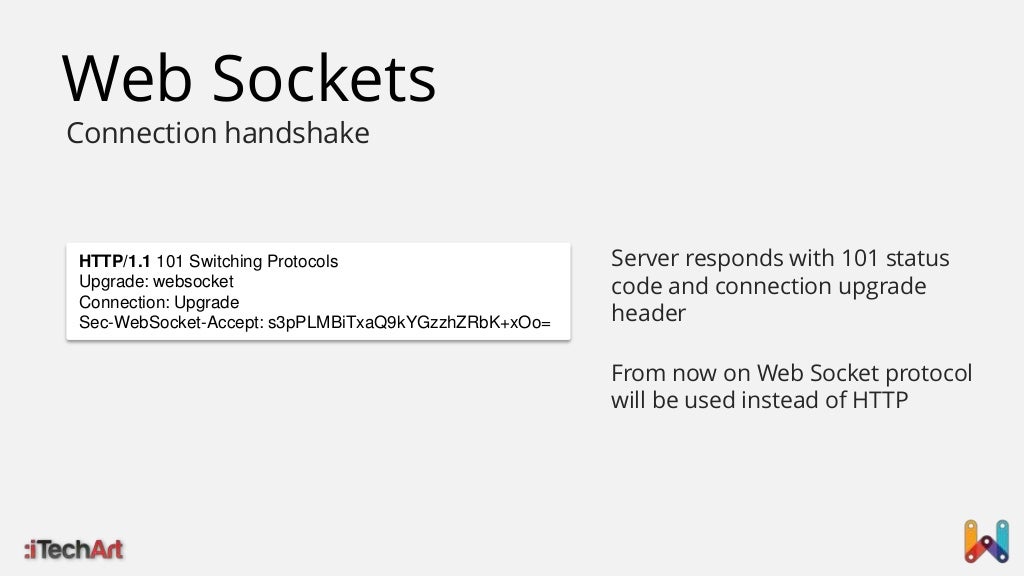Click the Sec-WebSocket-Accept header line
This screenshot has width=1024, height=576.
coord(315,323)
